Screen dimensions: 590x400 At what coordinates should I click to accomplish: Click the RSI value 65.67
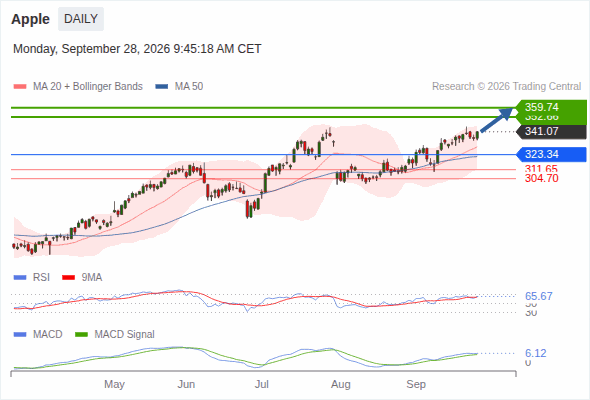539,296
